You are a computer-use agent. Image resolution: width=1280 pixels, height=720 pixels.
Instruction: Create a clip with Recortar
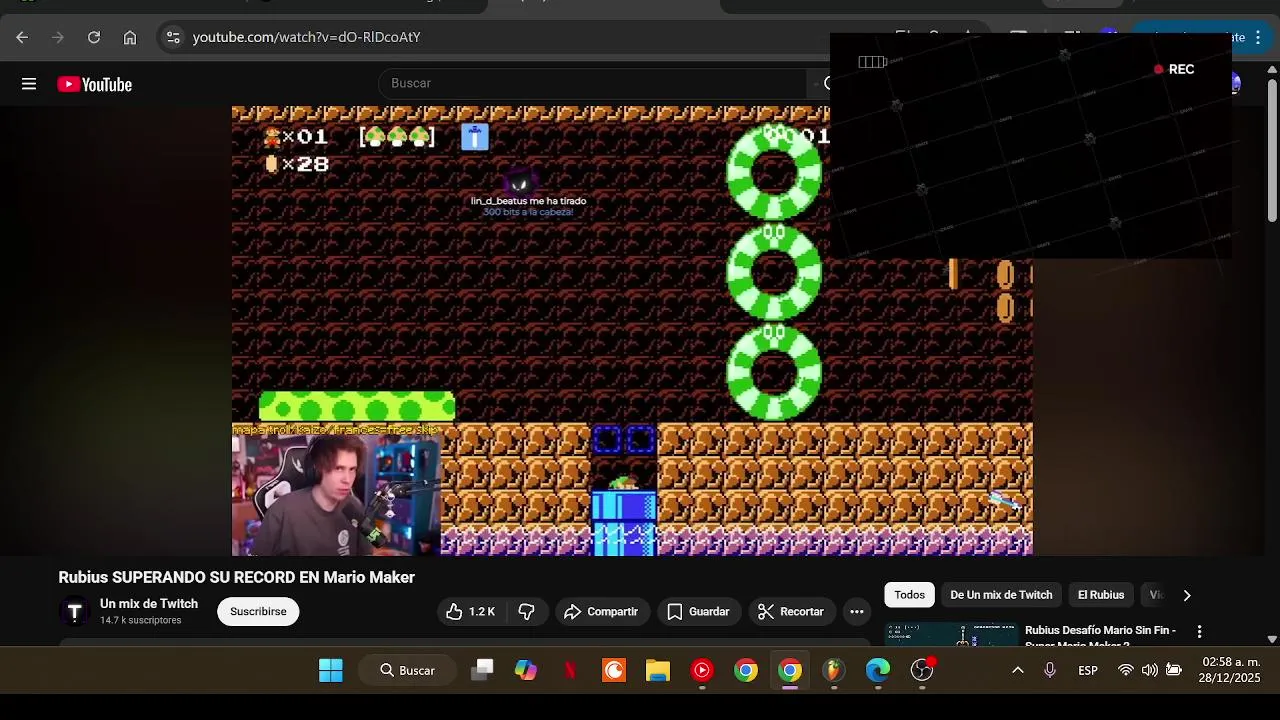(791, 612)
